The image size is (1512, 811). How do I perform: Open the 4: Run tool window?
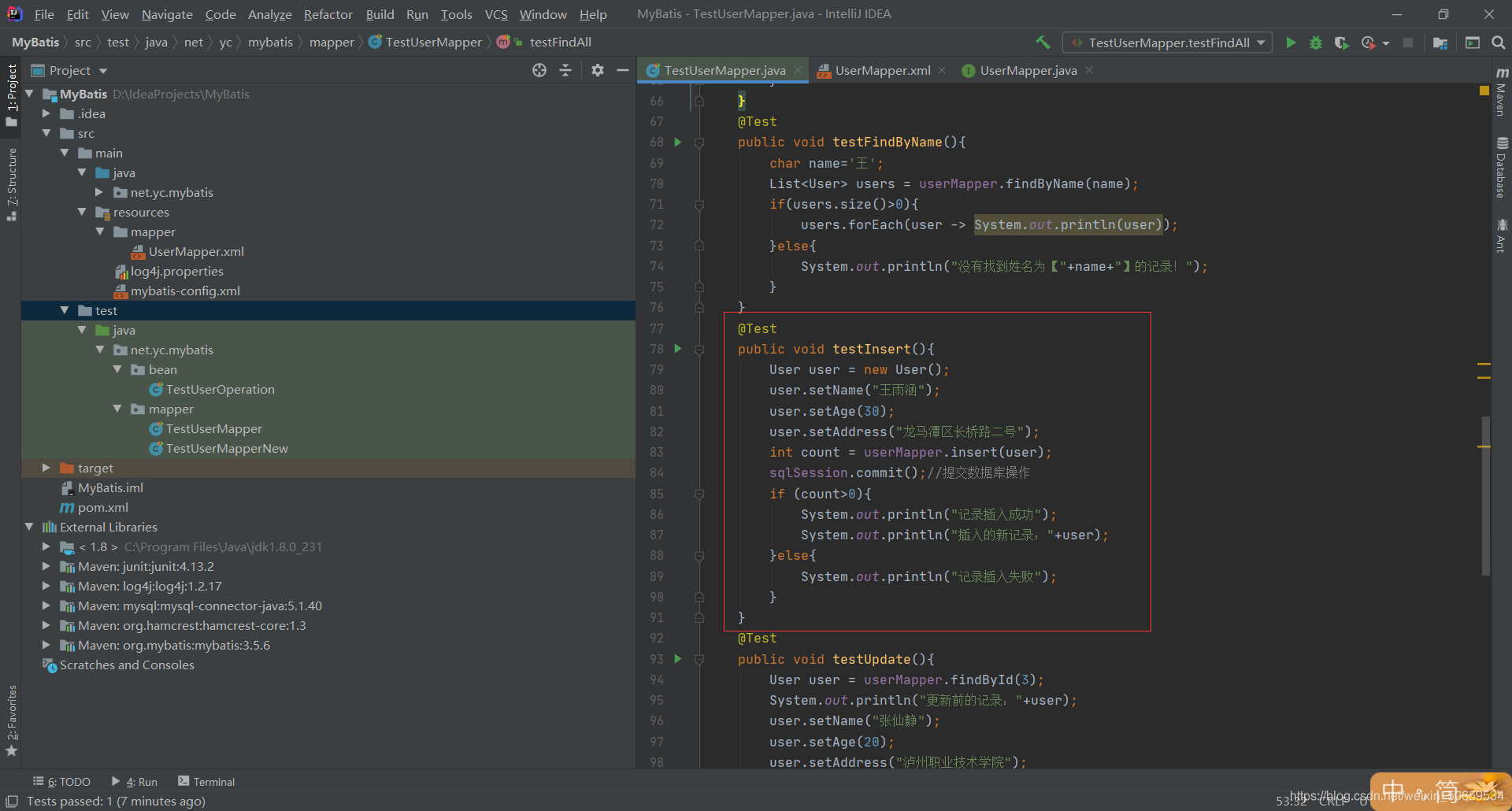point(135,781)
